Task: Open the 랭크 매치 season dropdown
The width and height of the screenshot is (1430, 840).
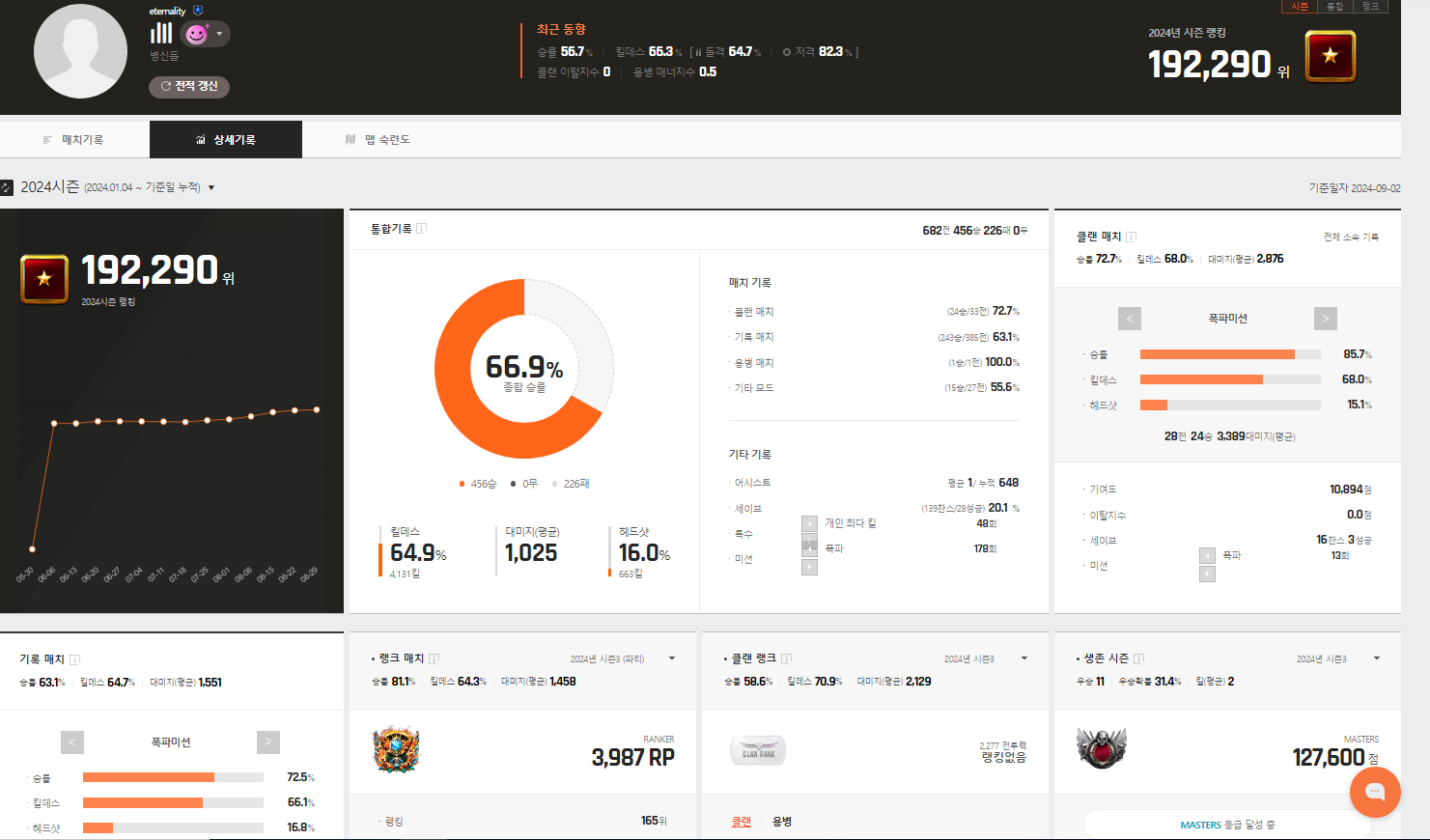Action: (672, 658)
